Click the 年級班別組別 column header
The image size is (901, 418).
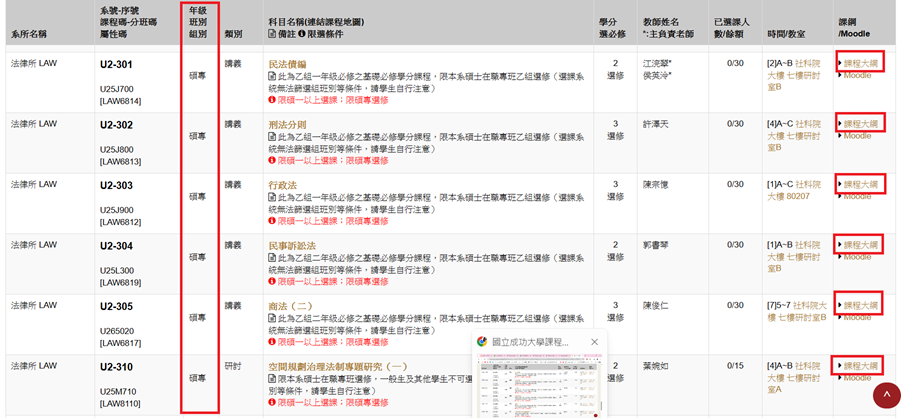click(198, 22)
